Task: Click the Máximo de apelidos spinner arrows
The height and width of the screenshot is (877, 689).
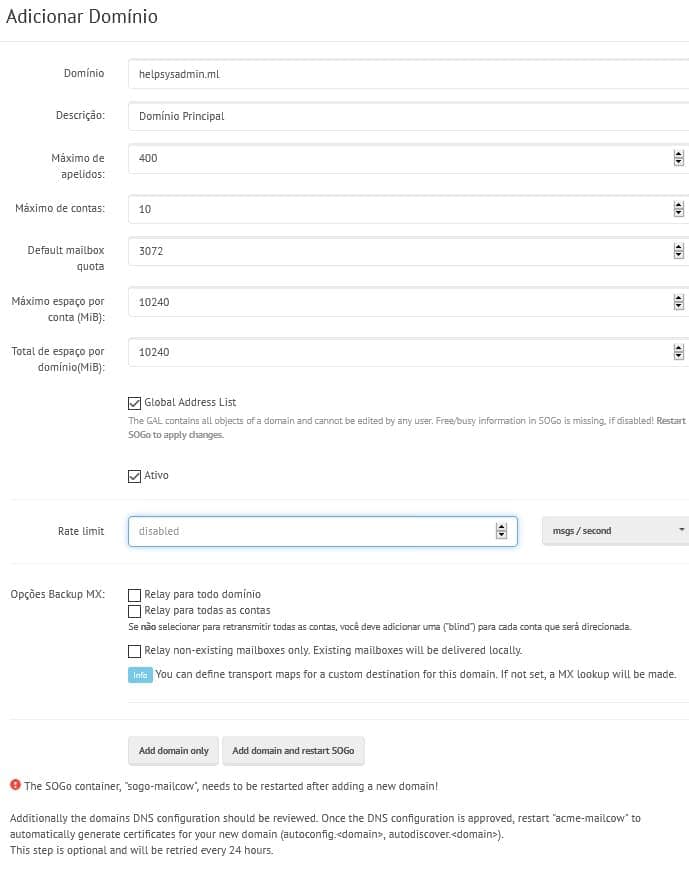Action: 678,158
